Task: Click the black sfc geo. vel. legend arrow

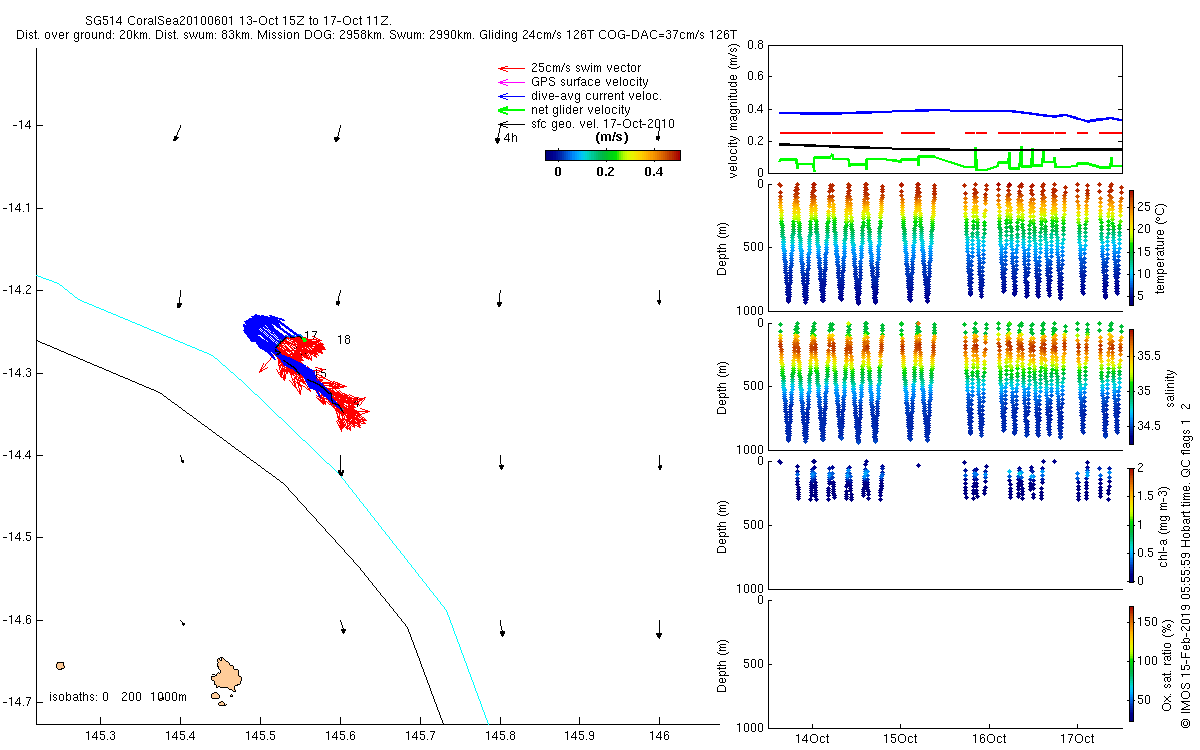Action: tap(510, 124)
